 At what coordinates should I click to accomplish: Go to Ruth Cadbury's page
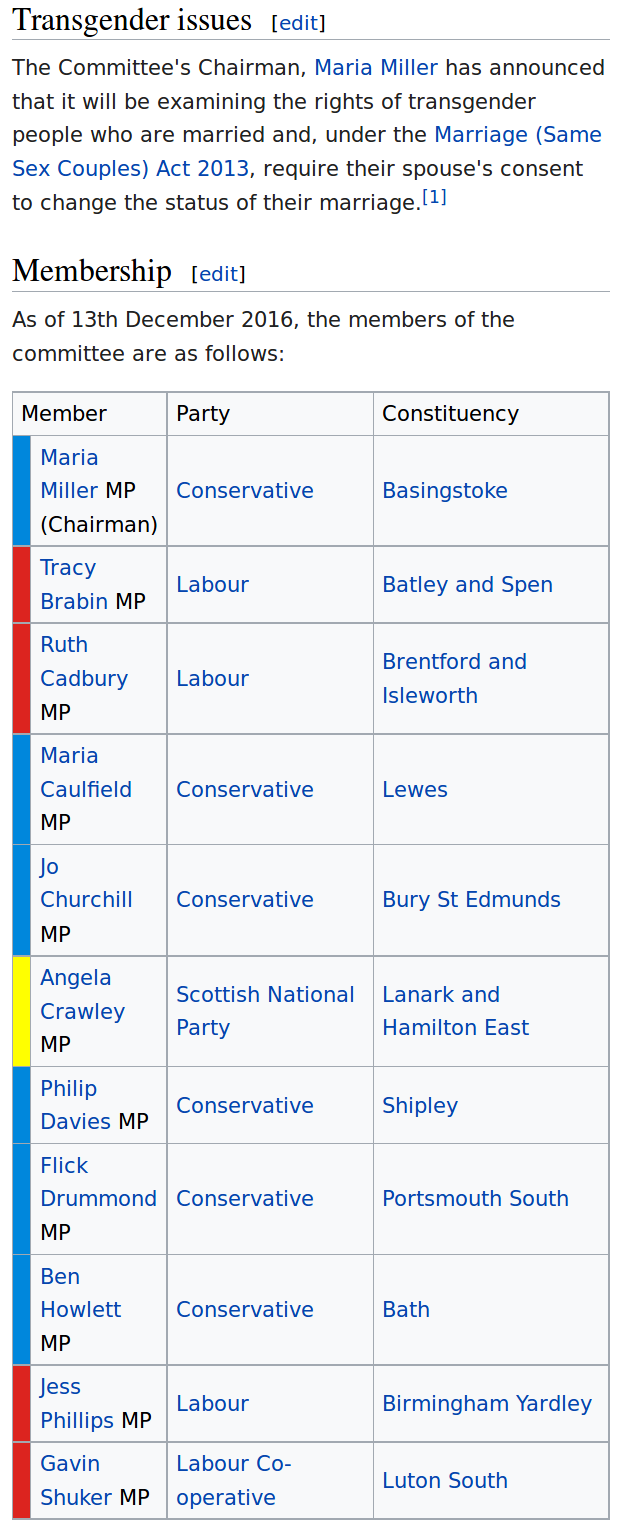[83, 662]
